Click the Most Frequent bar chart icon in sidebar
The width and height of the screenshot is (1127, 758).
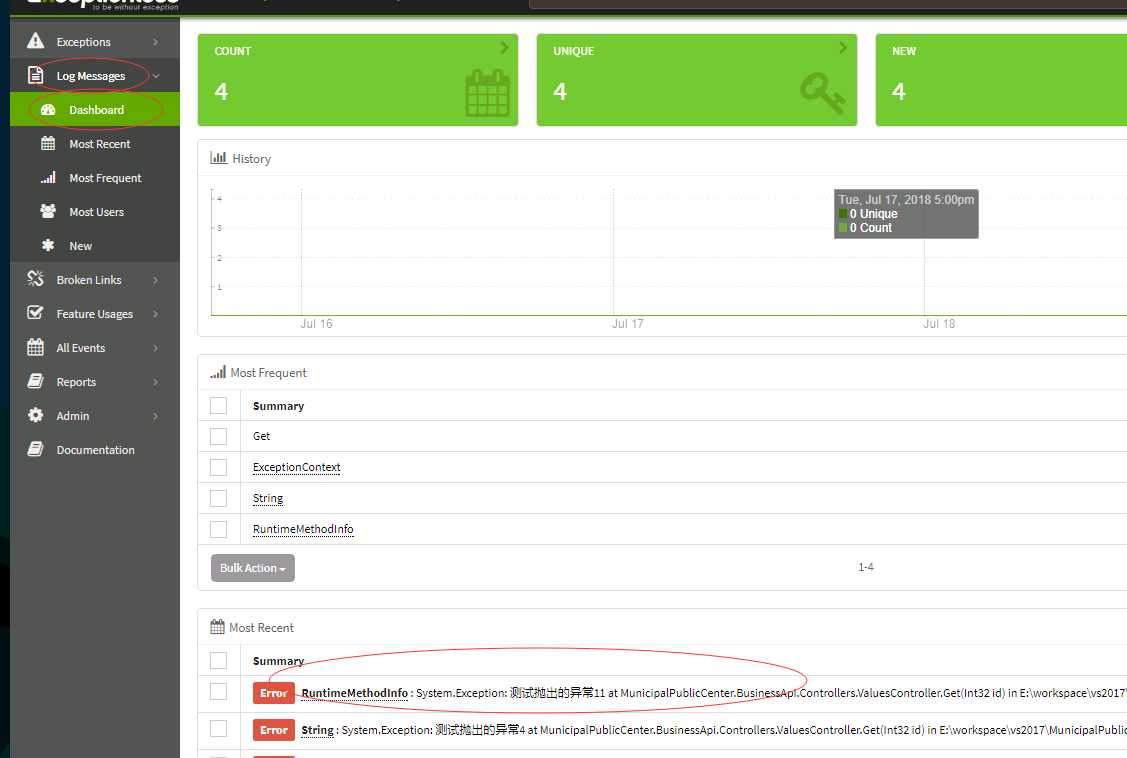[x=48, y=177]
